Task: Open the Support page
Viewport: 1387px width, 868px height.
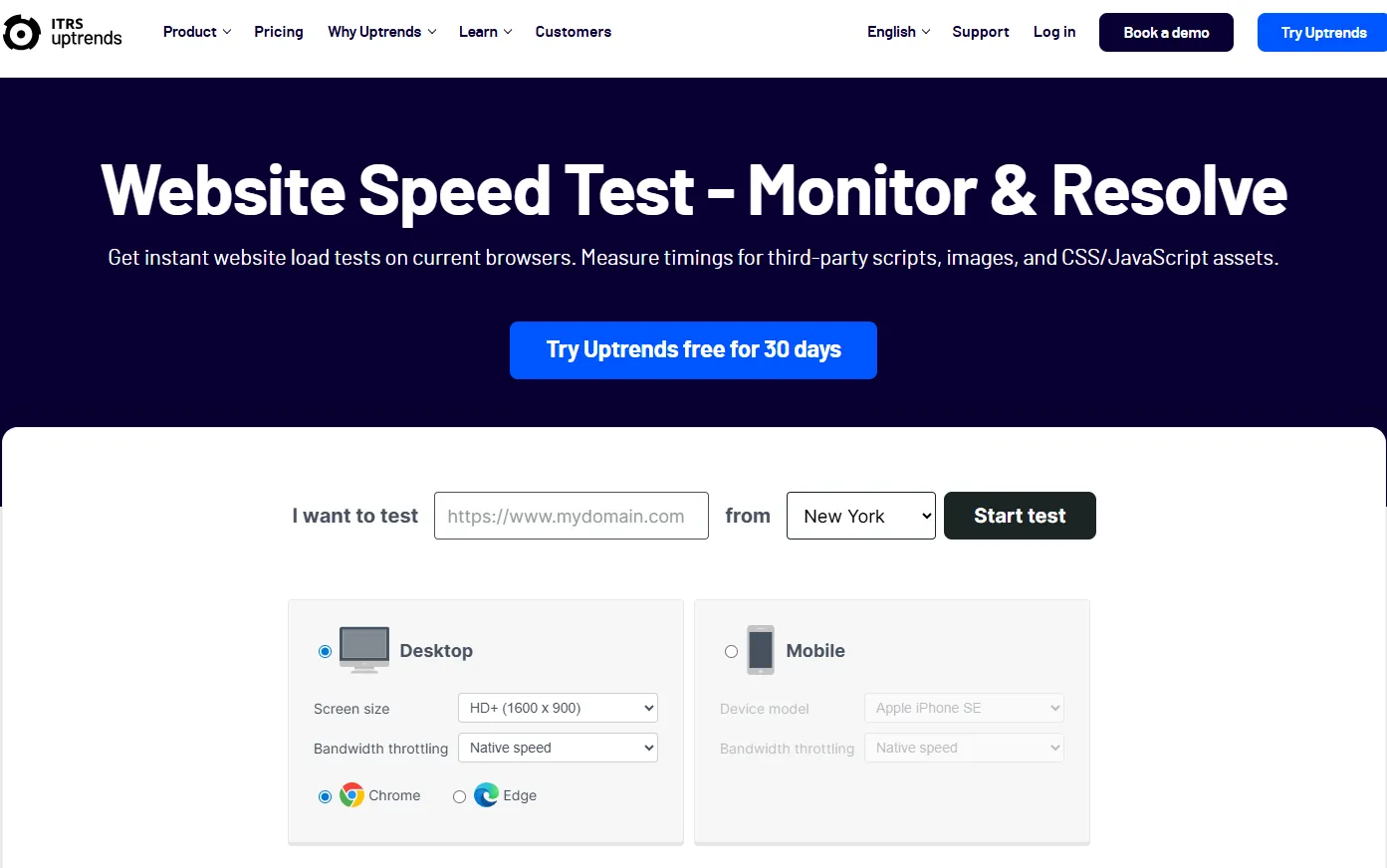Action: [x=980, y=32]
